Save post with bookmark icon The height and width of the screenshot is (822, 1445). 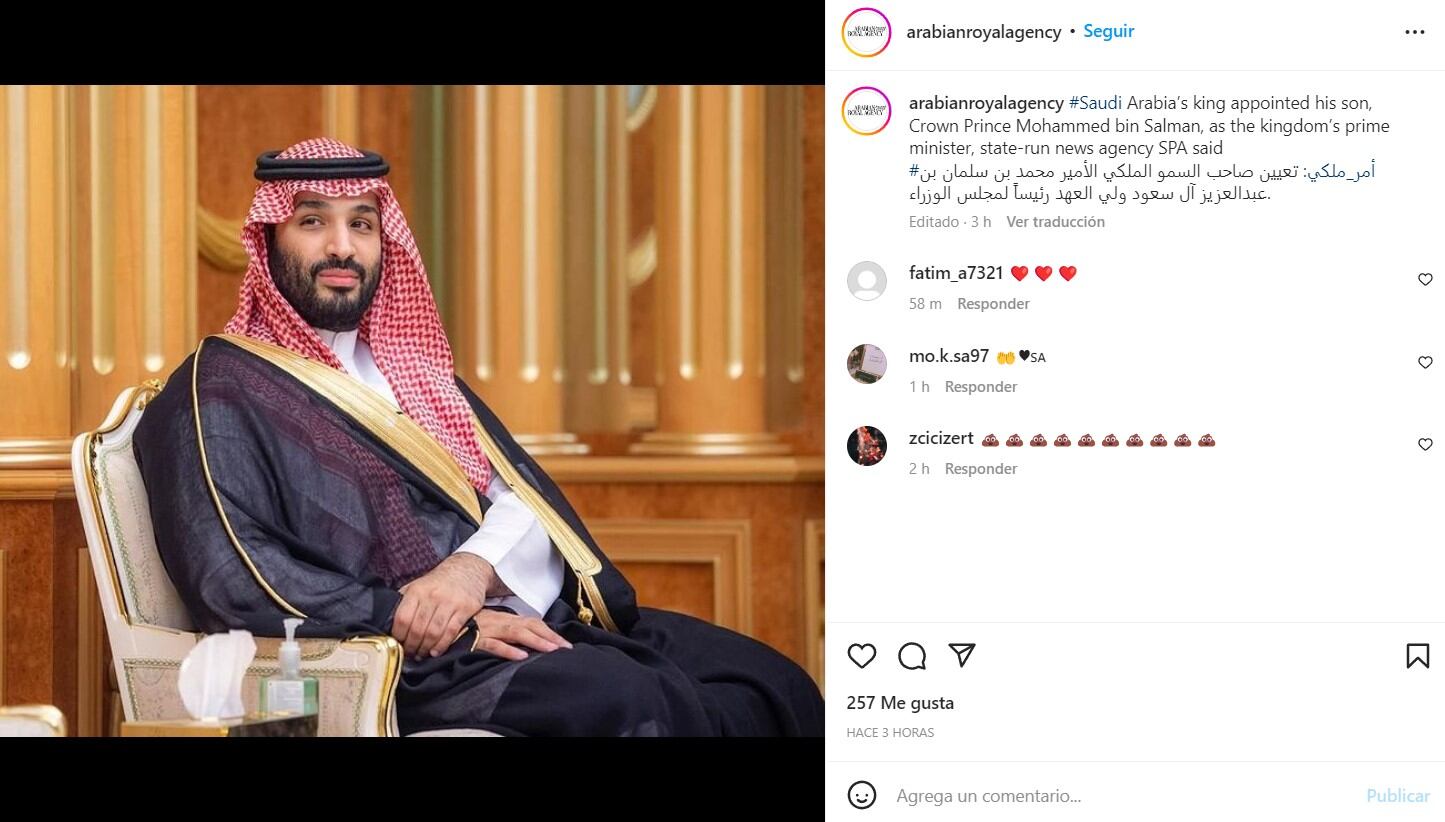point(1417,656)
